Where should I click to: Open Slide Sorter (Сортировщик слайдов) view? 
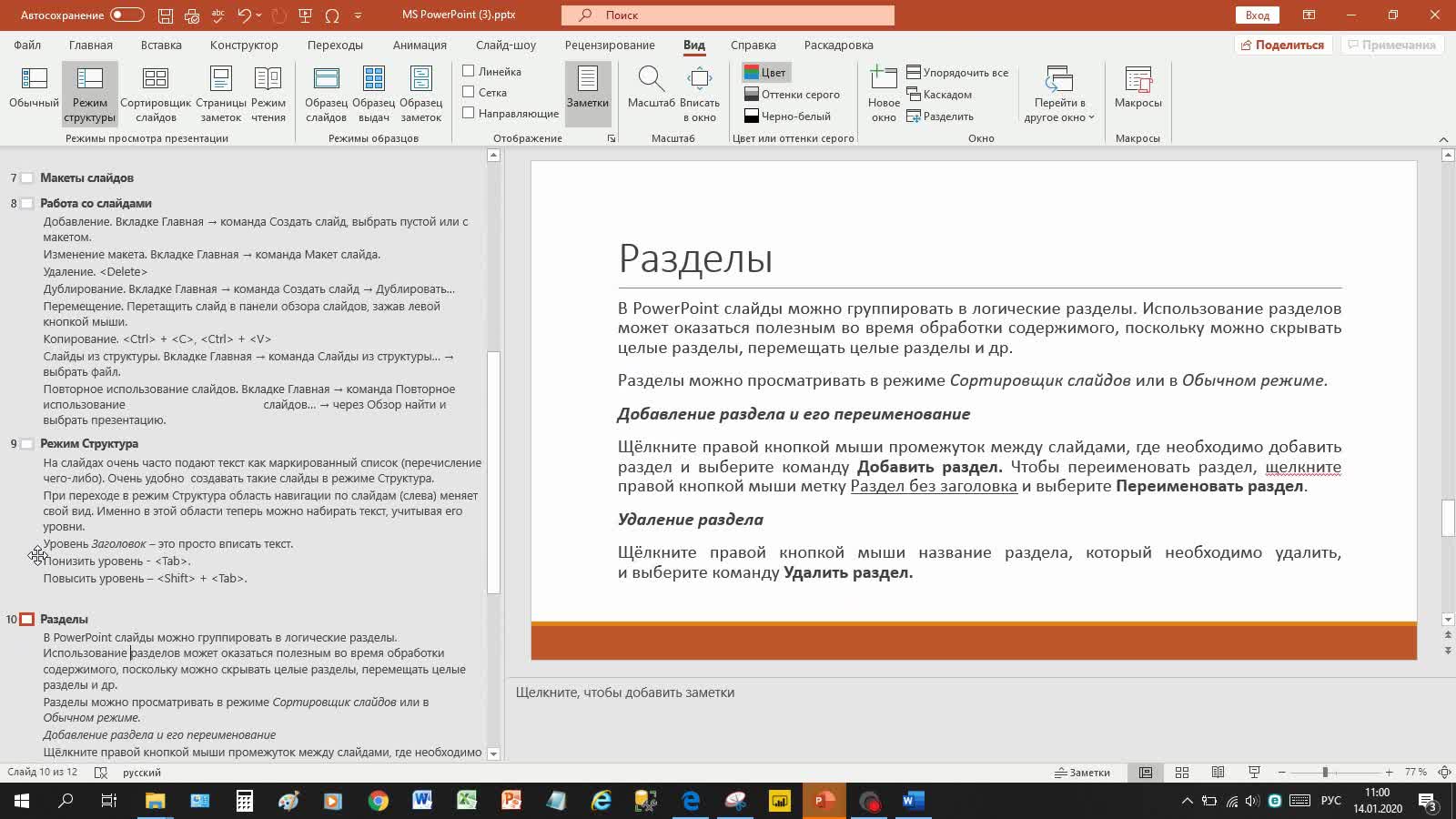pyautogui.click(x=156, y=93)
